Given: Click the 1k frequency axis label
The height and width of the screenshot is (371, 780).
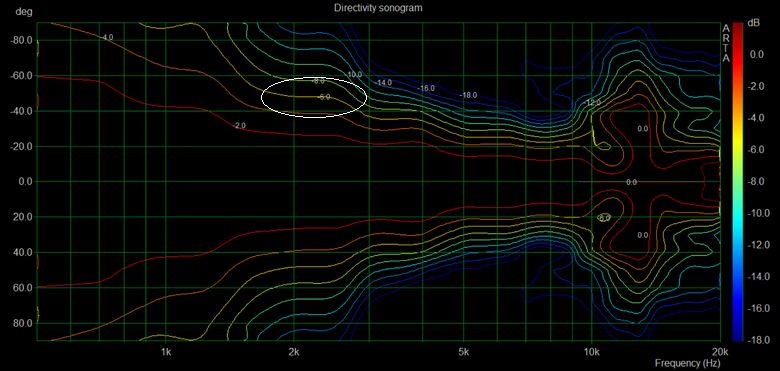Looking at the screenshot, I should click(166, 351).
